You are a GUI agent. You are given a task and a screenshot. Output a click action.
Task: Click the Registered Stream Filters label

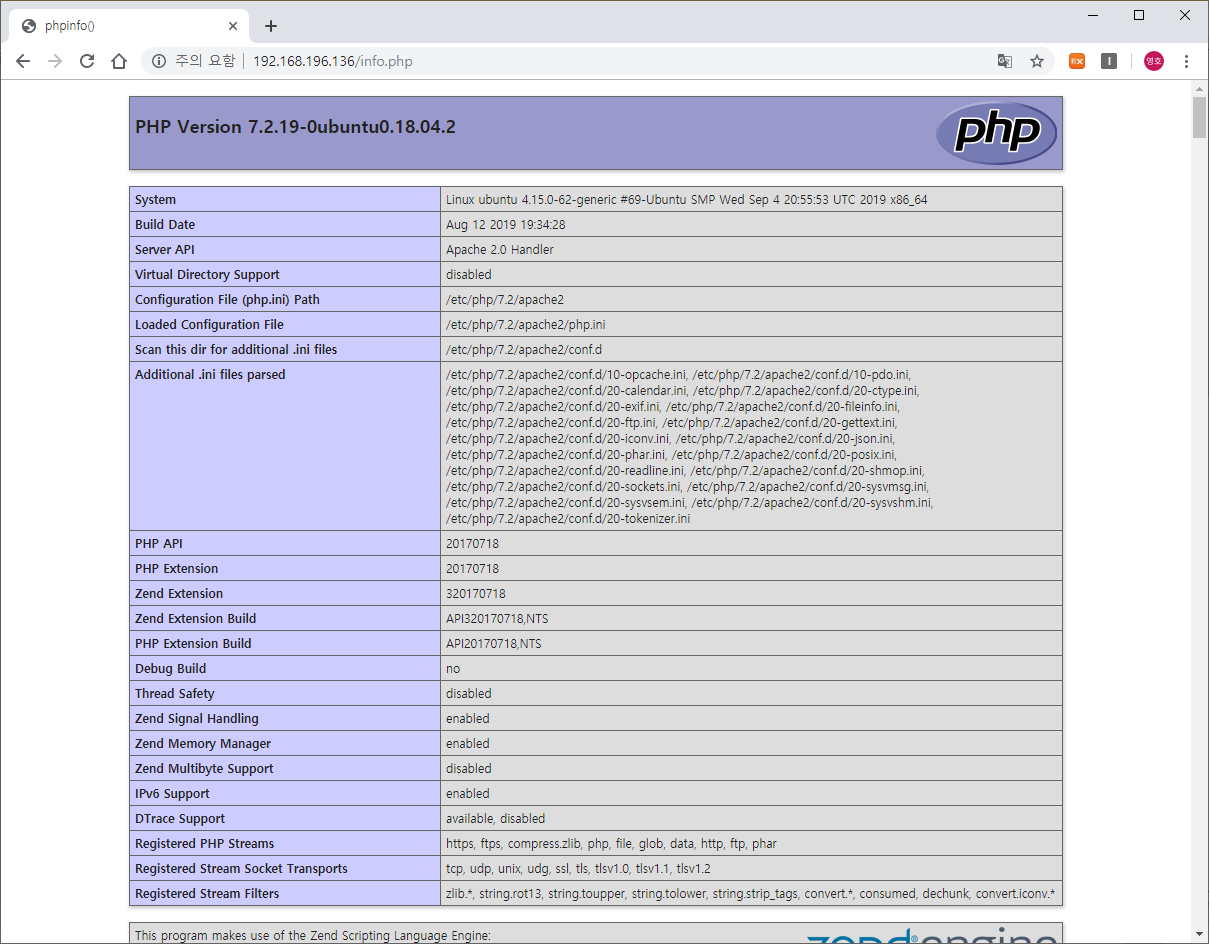pos(207,894)
